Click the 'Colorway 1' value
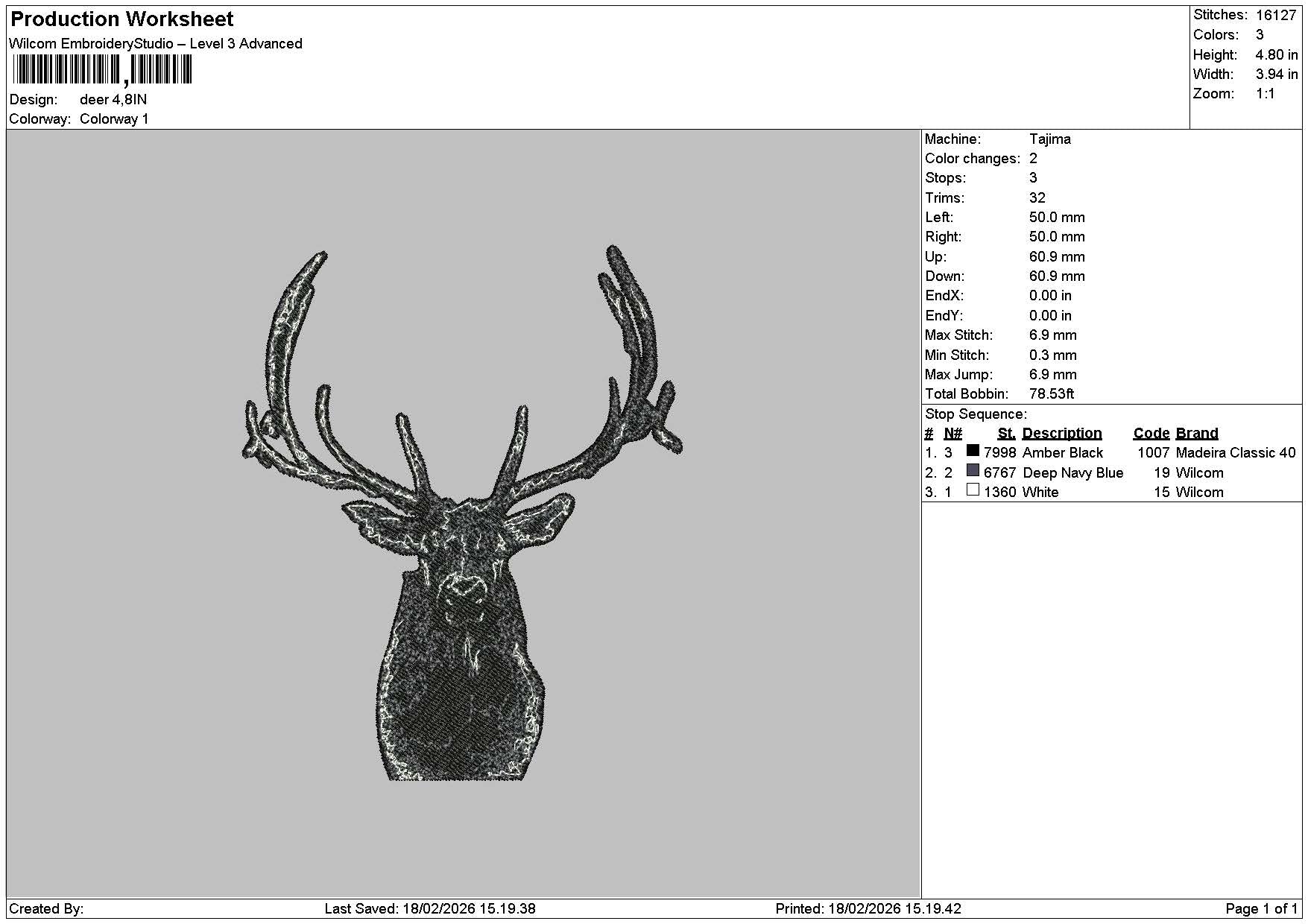Viewport: 1308px width, 924px height. coord(114,119)
